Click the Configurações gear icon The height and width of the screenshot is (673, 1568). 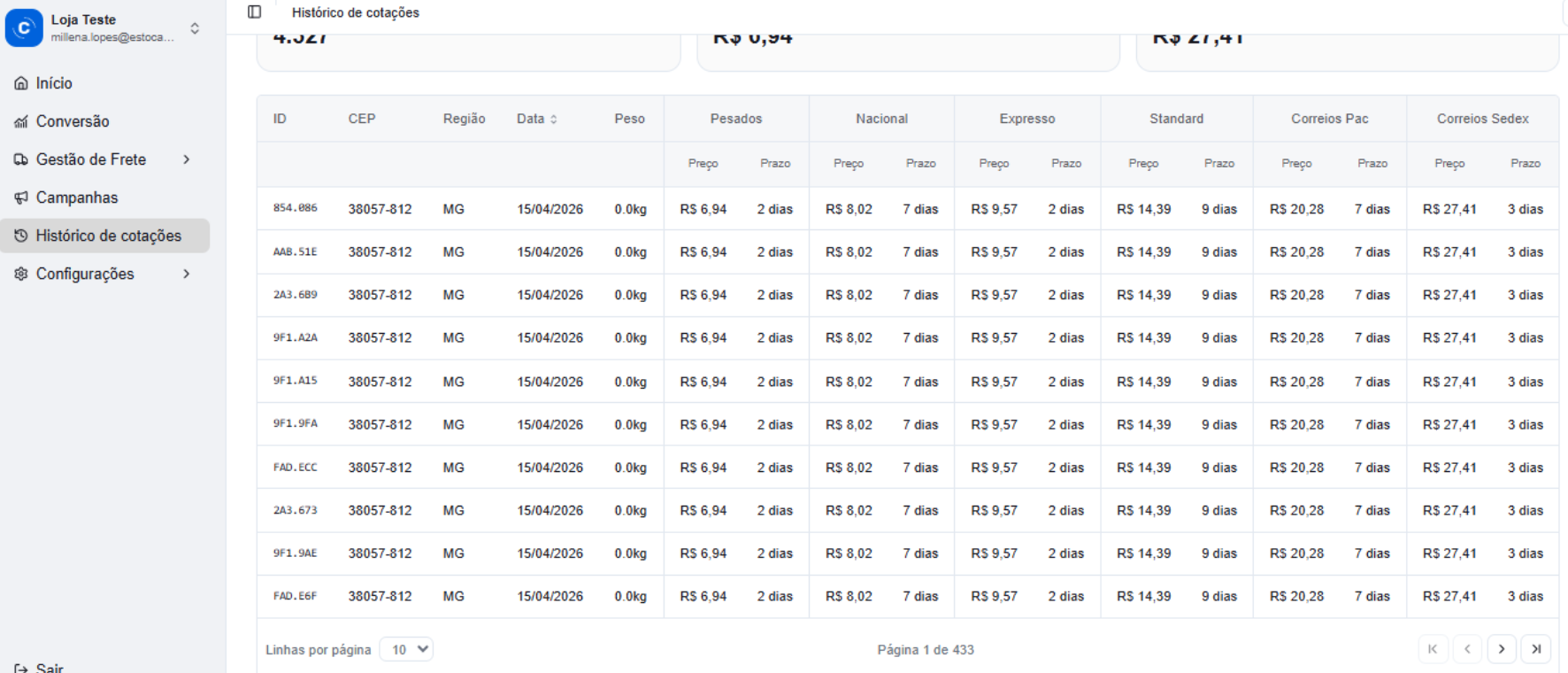pos(21,274)
